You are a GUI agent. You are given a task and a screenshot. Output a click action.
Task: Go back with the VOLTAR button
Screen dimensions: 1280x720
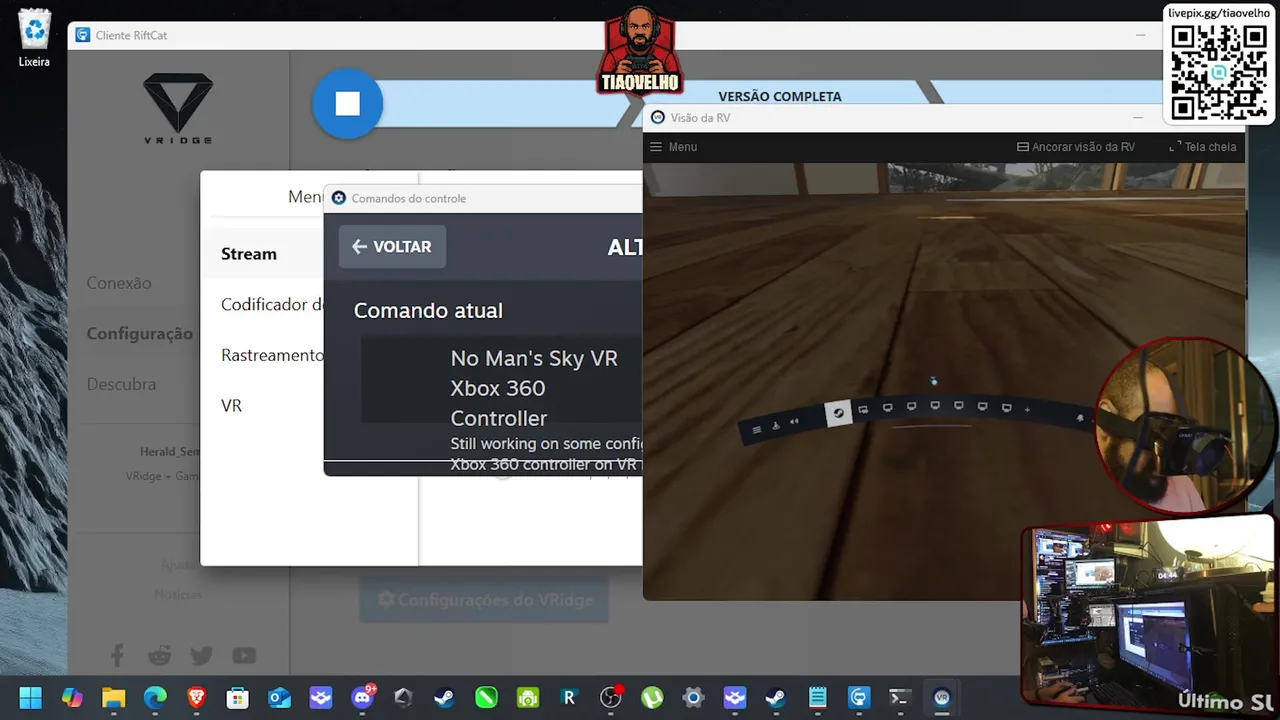[x=392, y=247]
